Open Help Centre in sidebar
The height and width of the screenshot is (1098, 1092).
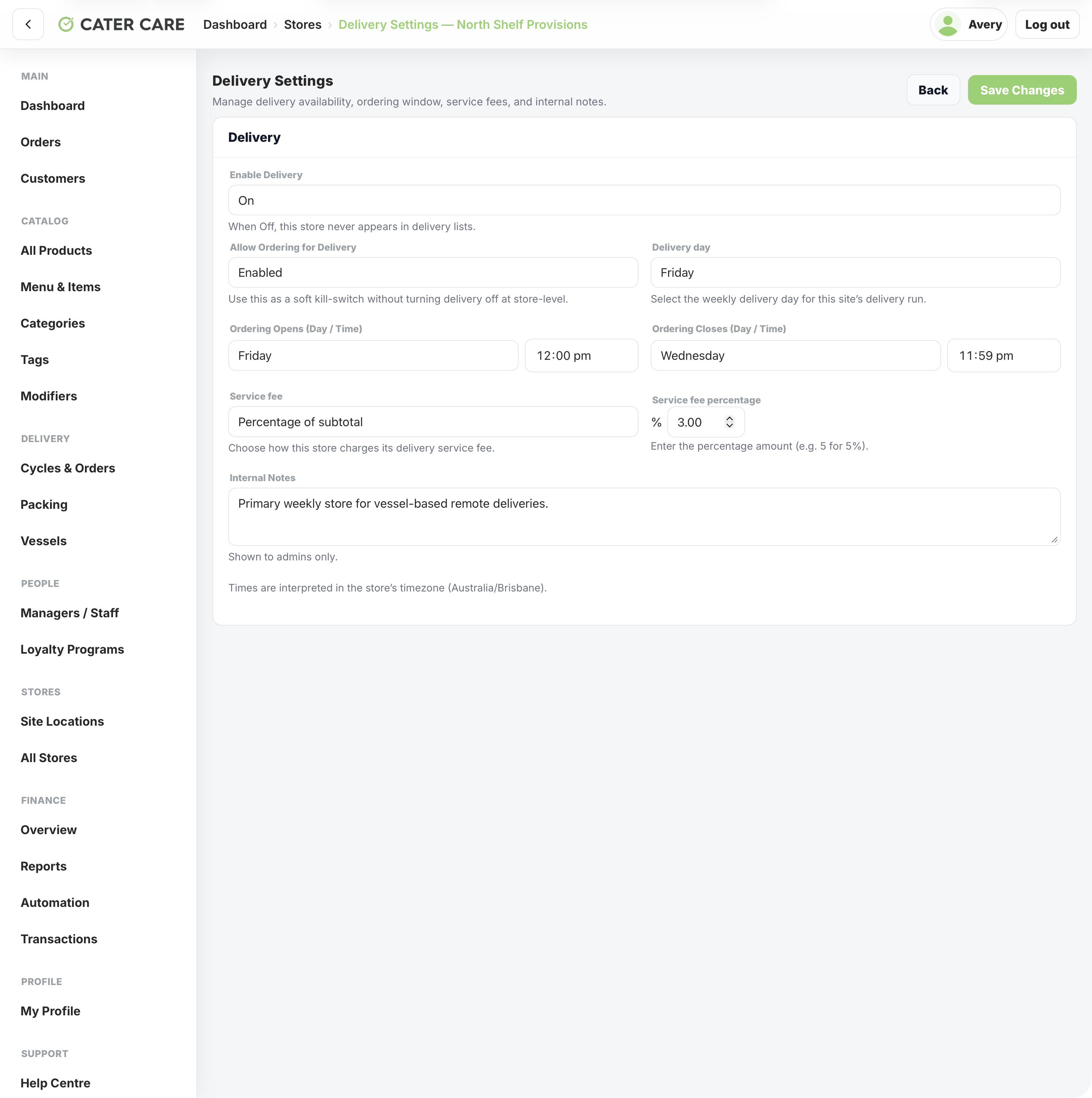(55, 1083)
